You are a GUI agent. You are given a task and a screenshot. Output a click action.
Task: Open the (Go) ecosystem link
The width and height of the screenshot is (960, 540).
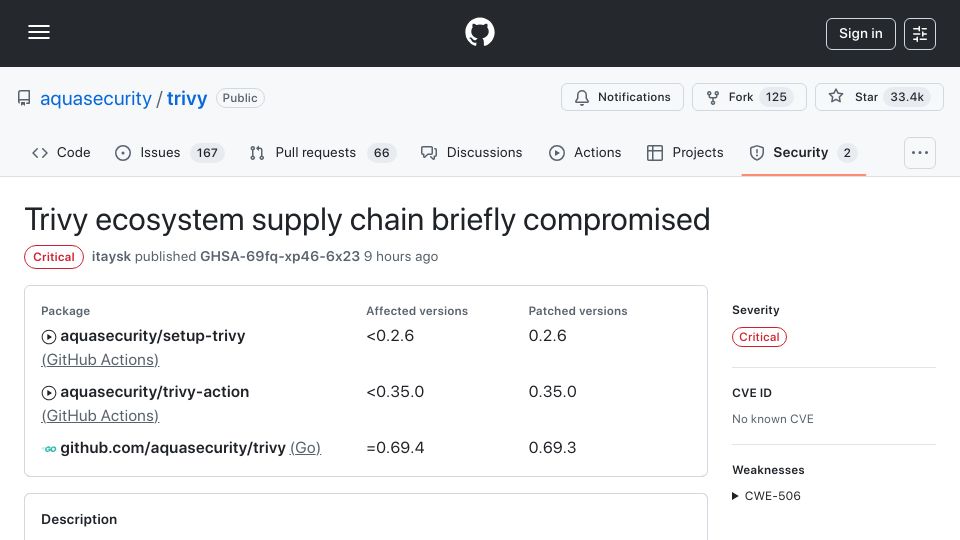pos(305,448)
